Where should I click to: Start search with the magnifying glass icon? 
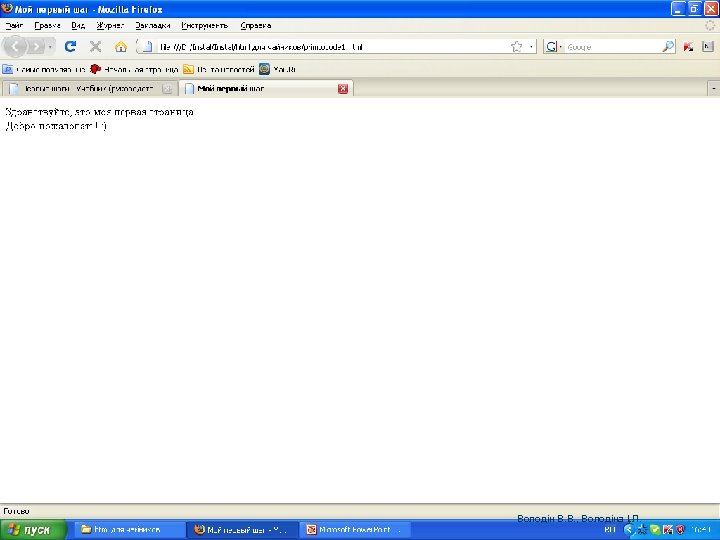pyautogui.click(x=668, y=46)
